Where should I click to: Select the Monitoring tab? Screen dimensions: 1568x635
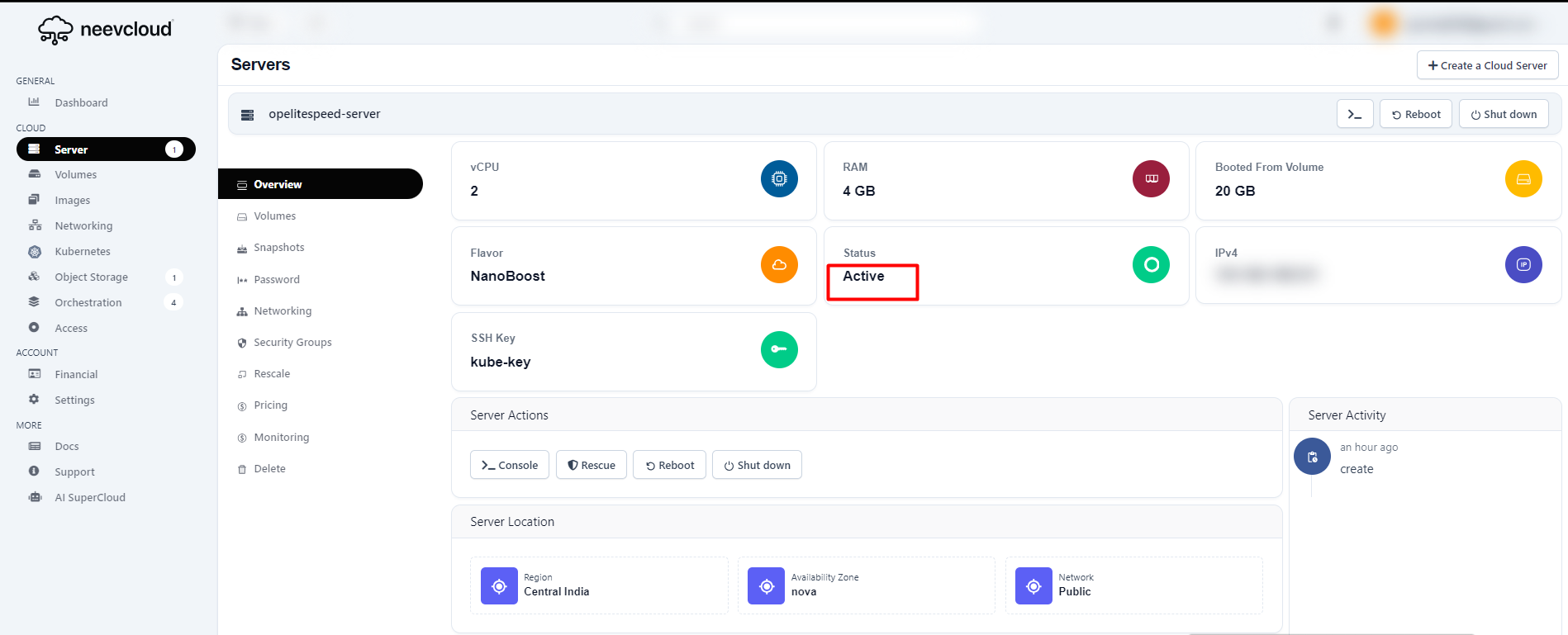[x=281, y=438]
